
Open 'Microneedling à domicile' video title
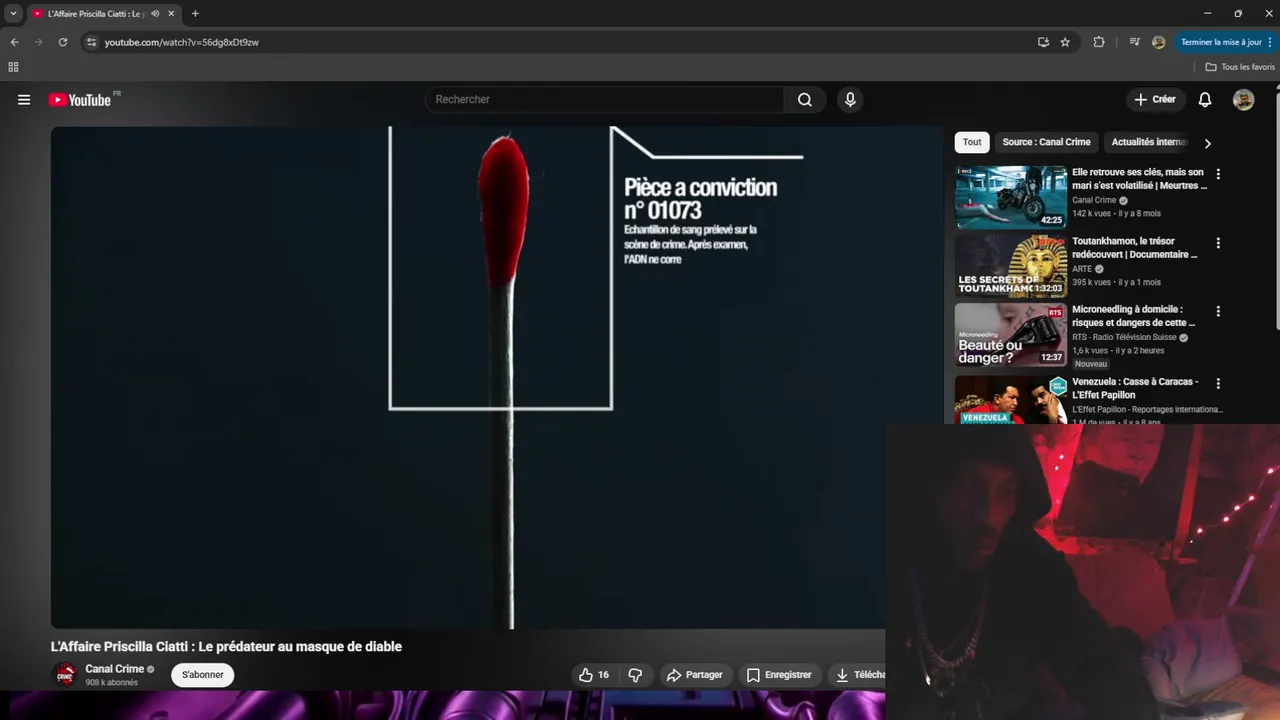tap(1133, 316)
